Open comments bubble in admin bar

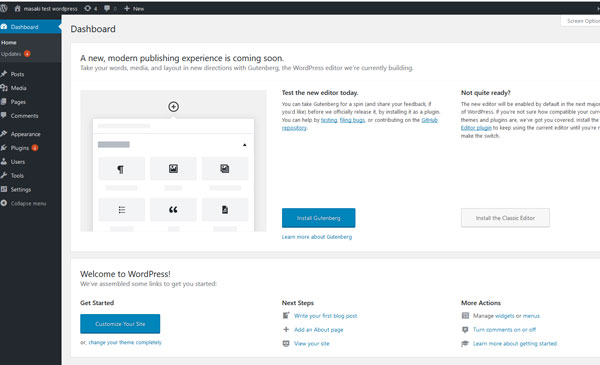pos(110,8)
